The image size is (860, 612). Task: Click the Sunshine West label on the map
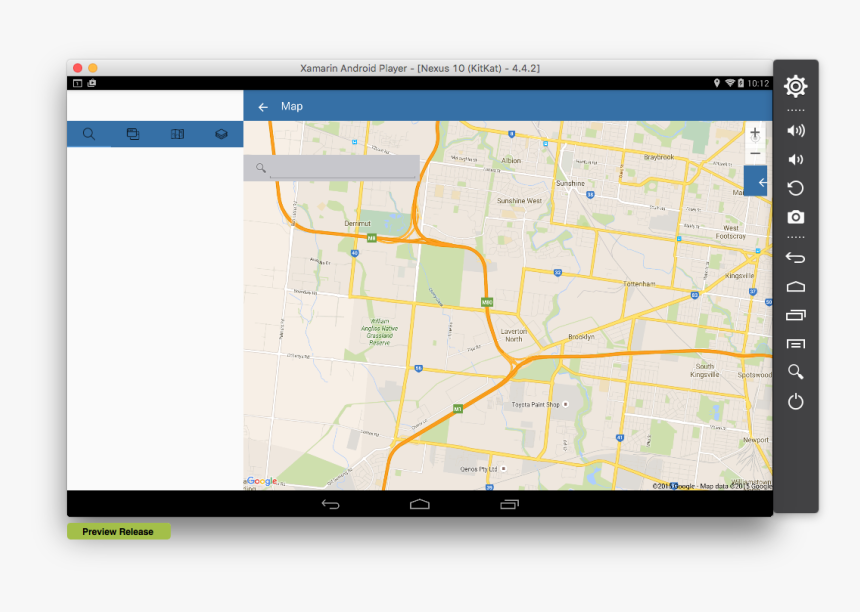(x=519, y=201)
